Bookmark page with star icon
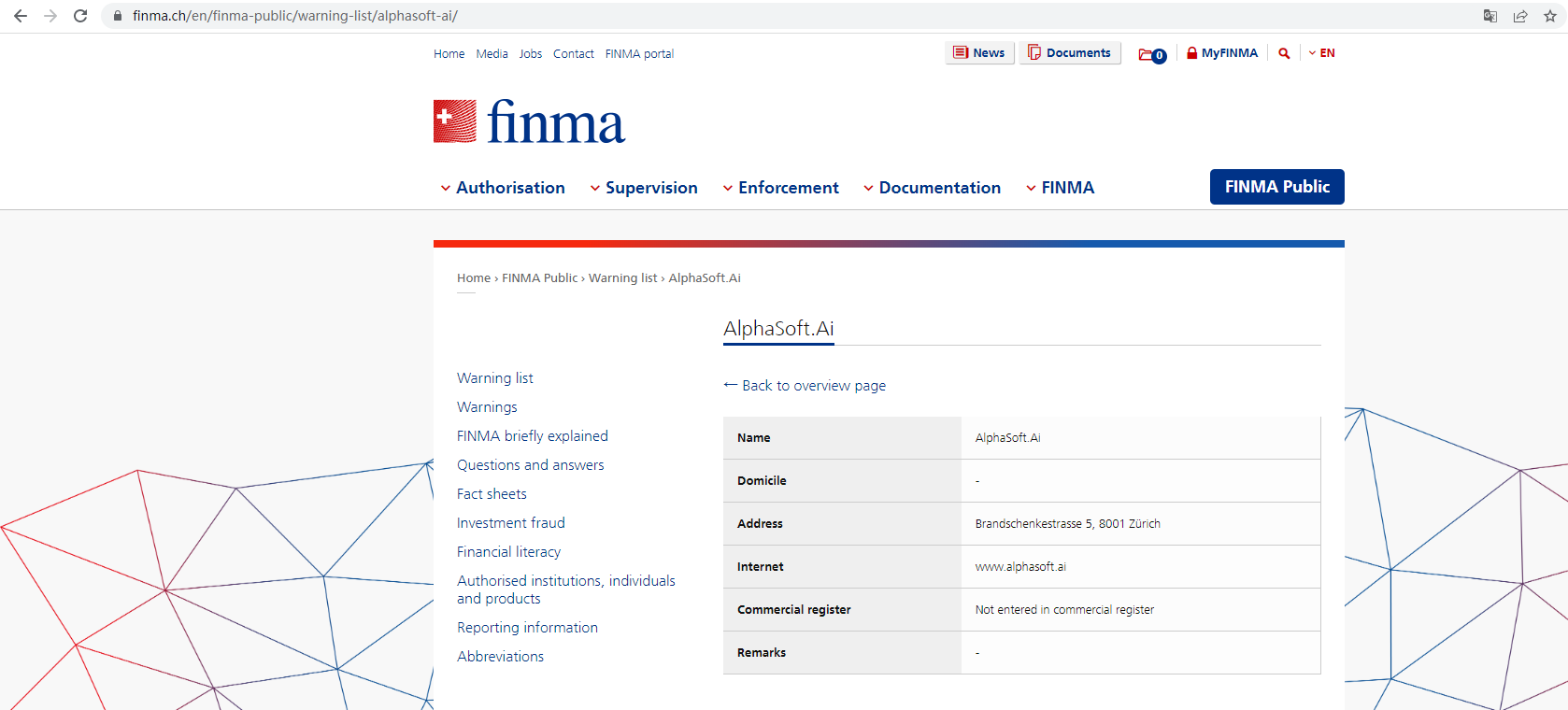This screenshot has height=710, width=1568. coord(1550,16)
